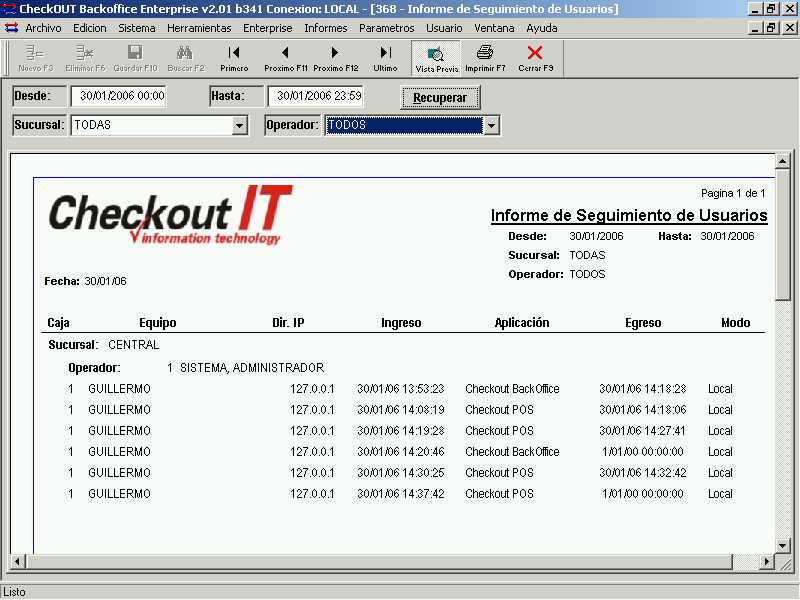Image resolution: width=800 pixels, height=600 pixels.
Task: Print the report with Imprimir F7
Action: pyautogui.click(x=485, y=58)
